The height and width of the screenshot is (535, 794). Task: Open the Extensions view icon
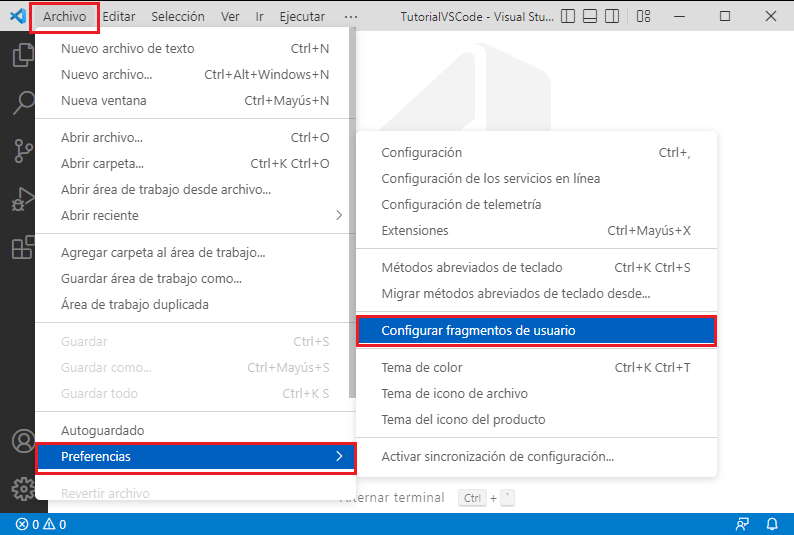tap(23, 247)
